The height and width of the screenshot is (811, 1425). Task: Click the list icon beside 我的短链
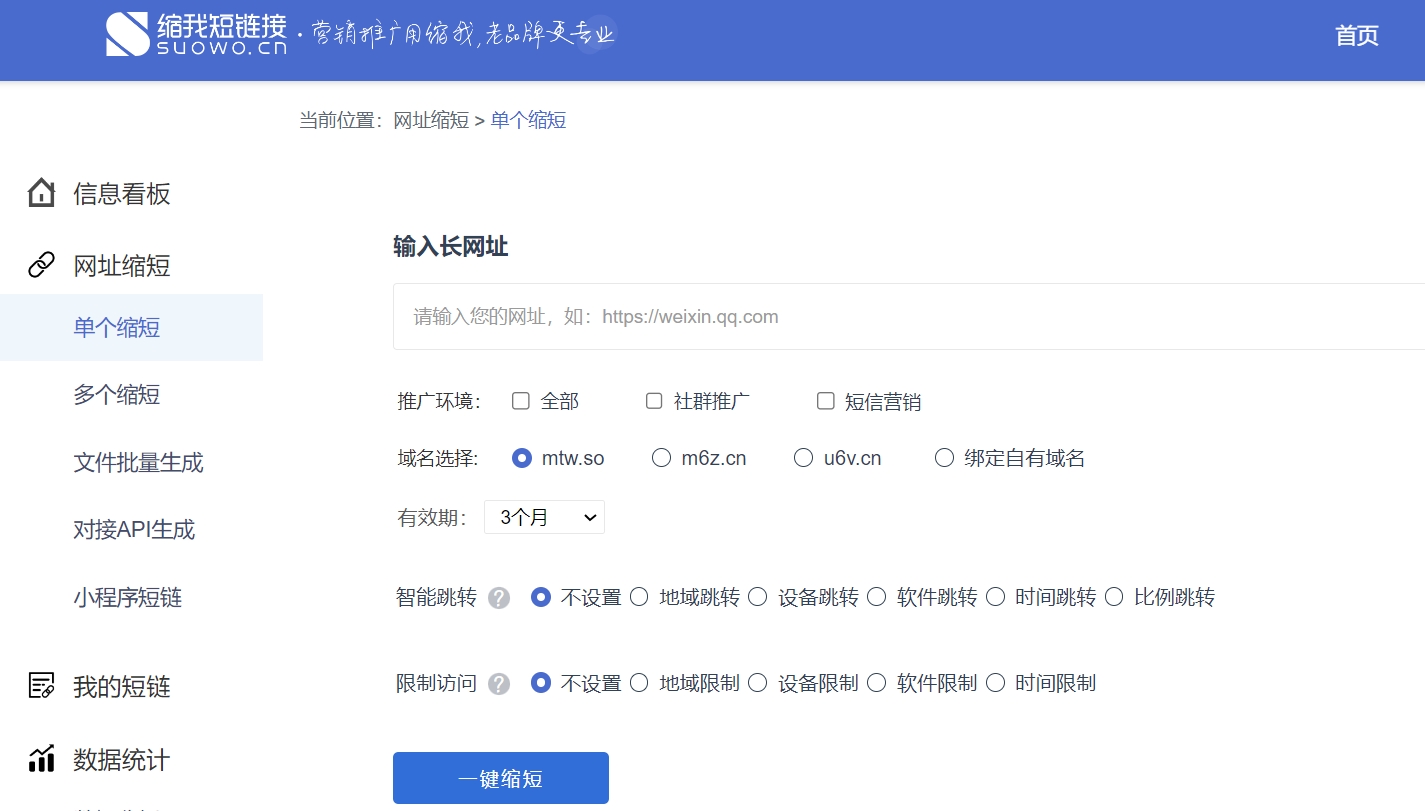pos(41,686)
